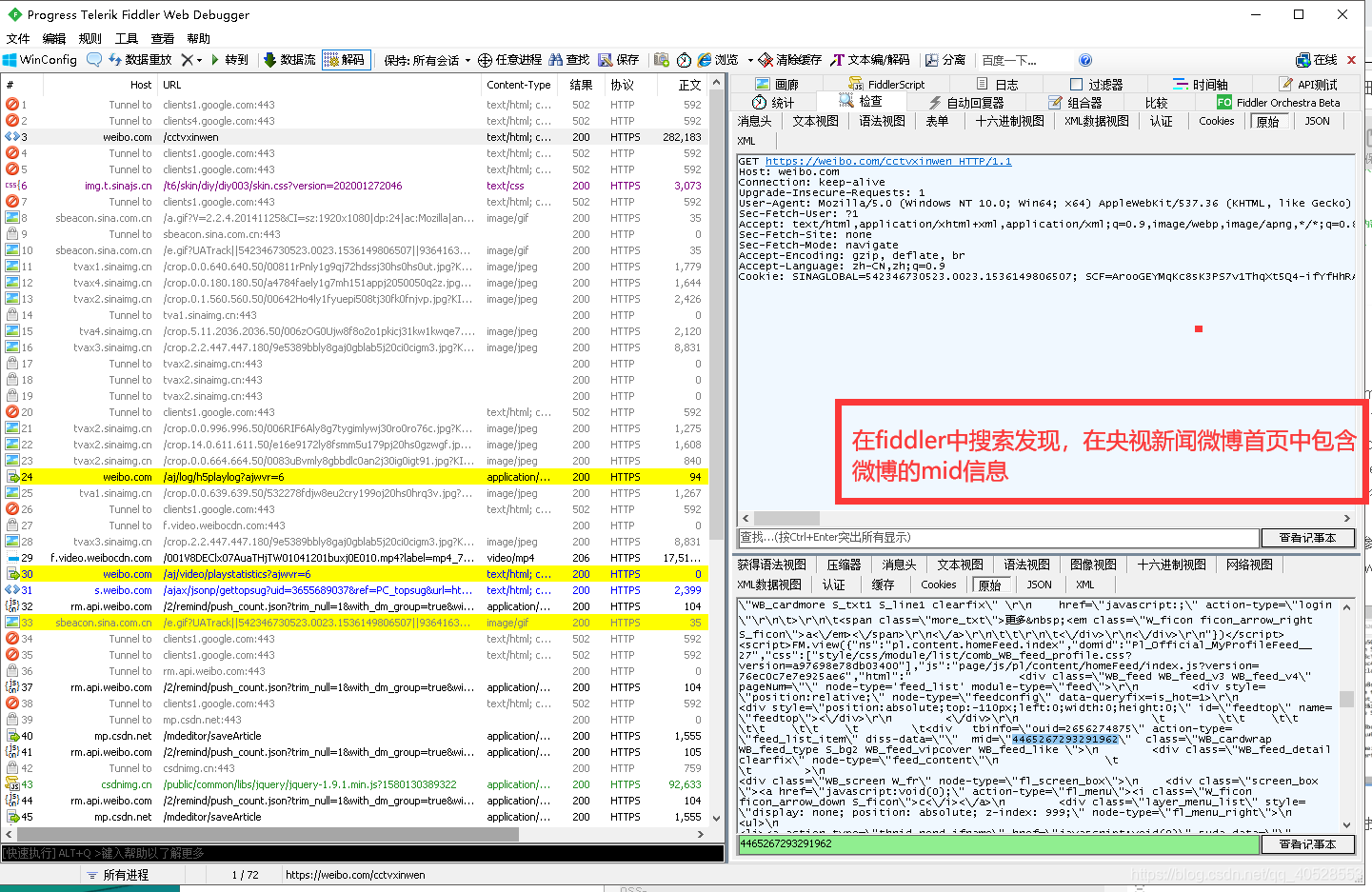
Task: Toggle the 所有进程 capture filter in status bar
Action: [x=118, y=874]
